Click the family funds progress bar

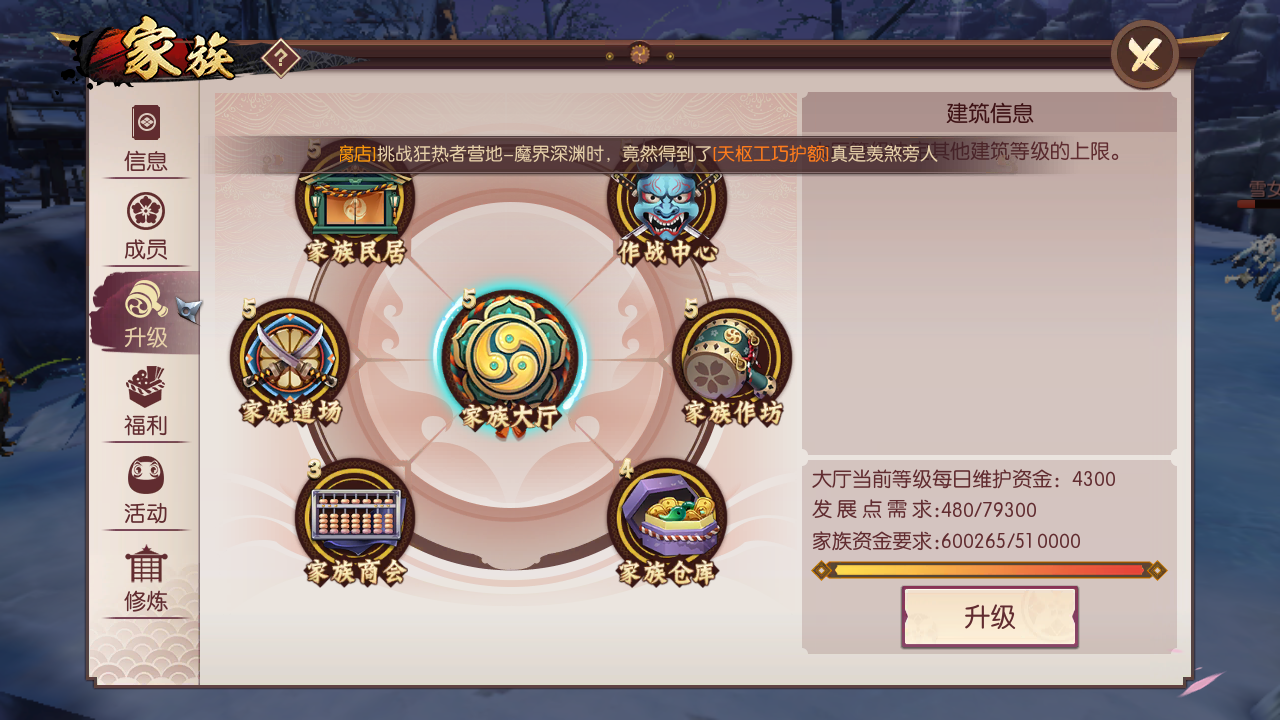(x=989, y=570)
